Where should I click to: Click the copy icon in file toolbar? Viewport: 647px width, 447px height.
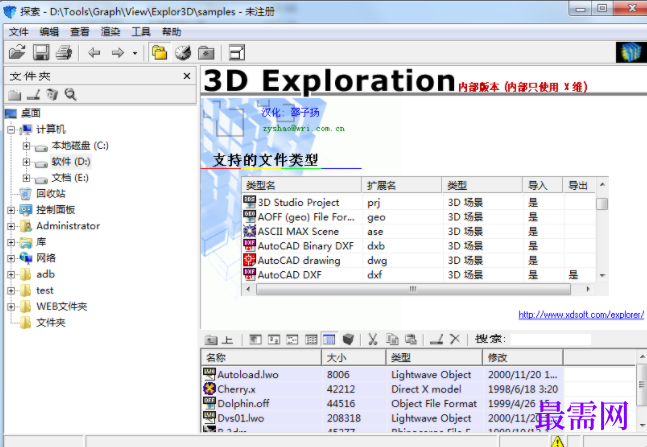coord(392,339)
